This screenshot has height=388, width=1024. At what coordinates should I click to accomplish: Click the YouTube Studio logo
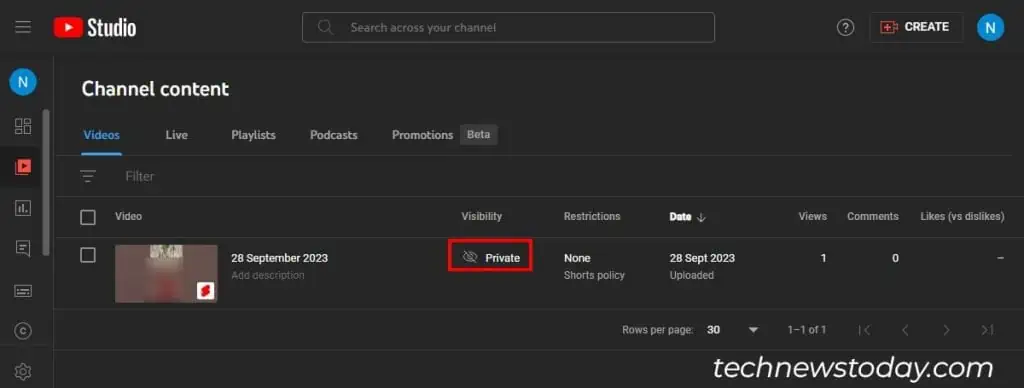point(95,27)
